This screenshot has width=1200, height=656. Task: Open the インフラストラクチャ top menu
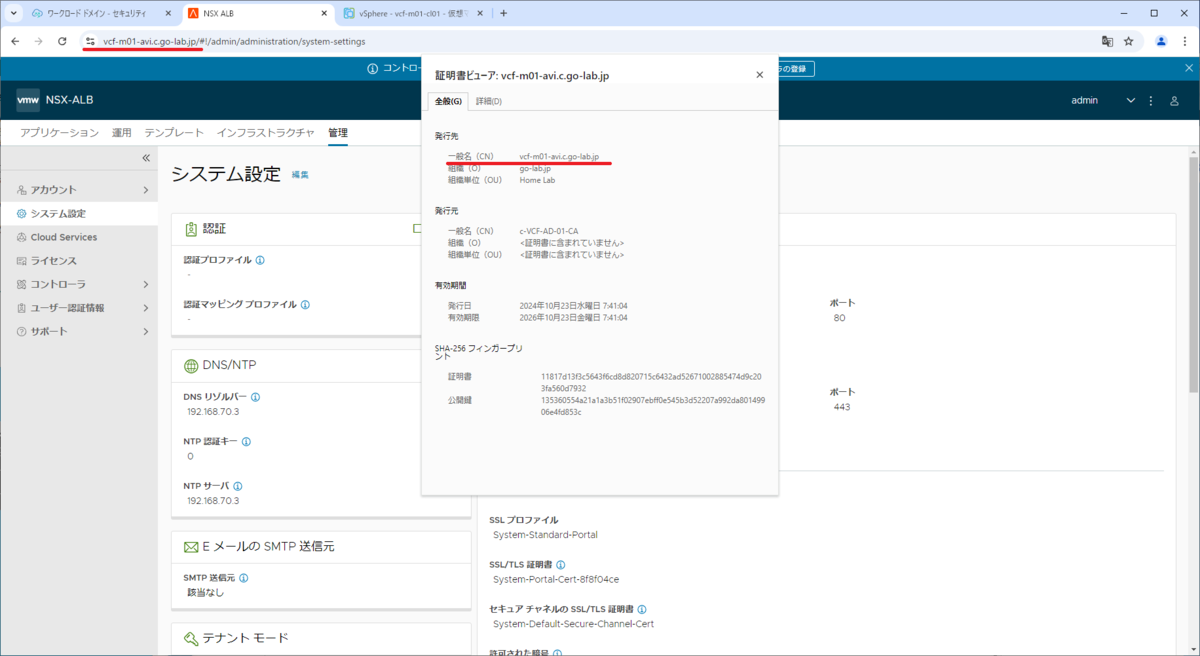pyautogui.click(x=266, y=132)
